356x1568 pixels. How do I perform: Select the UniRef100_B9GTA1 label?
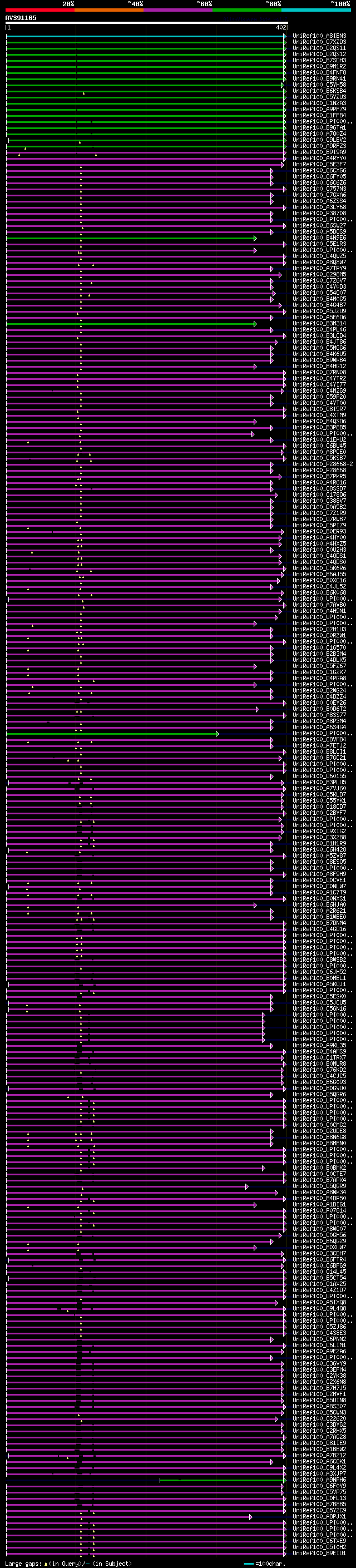click(x=319, y=128)
